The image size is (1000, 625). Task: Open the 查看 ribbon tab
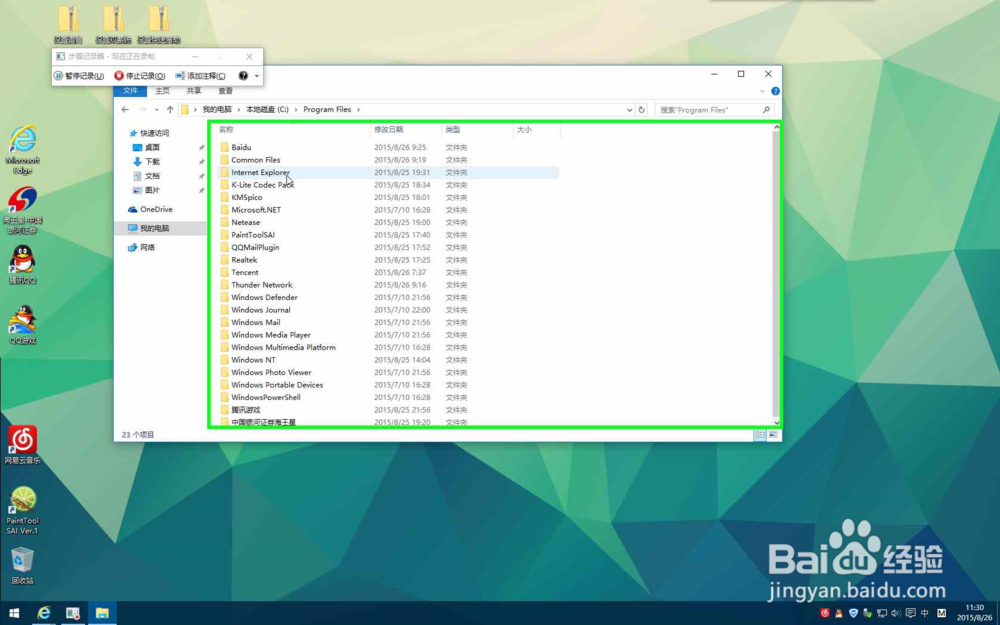pos(225,91)
